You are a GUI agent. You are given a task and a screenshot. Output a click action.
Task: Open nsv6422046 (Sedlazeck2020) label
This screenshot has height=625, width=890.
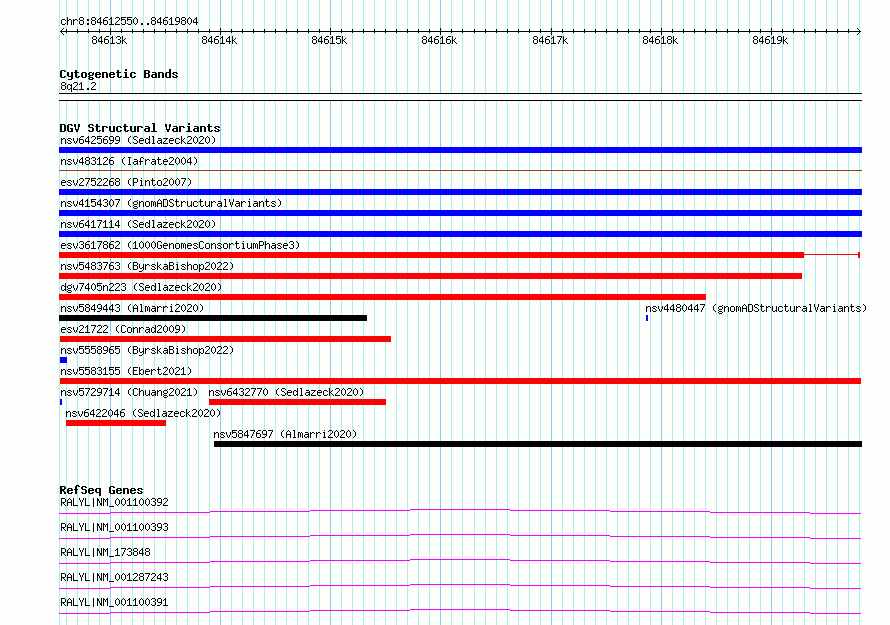pos(143,413)
